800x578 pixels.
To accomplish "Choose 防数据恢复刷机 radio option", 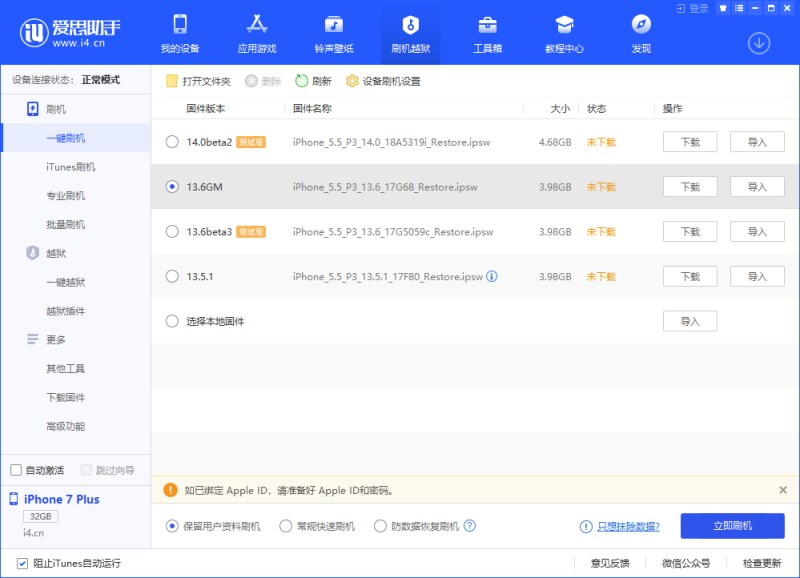I will click(380, 526).
